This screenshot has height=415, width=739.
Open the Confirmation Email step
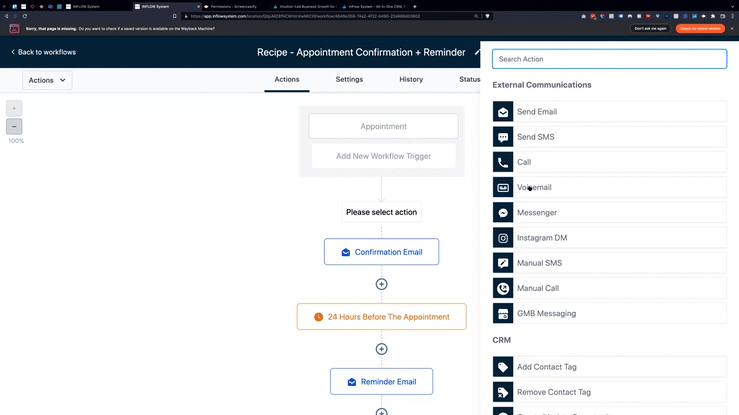[381, 252]
